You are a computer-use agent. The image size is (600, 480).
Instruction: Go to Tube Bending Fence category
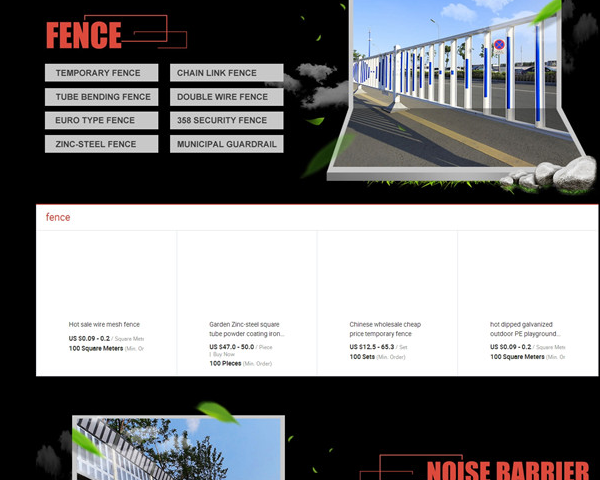coord(101,97)
